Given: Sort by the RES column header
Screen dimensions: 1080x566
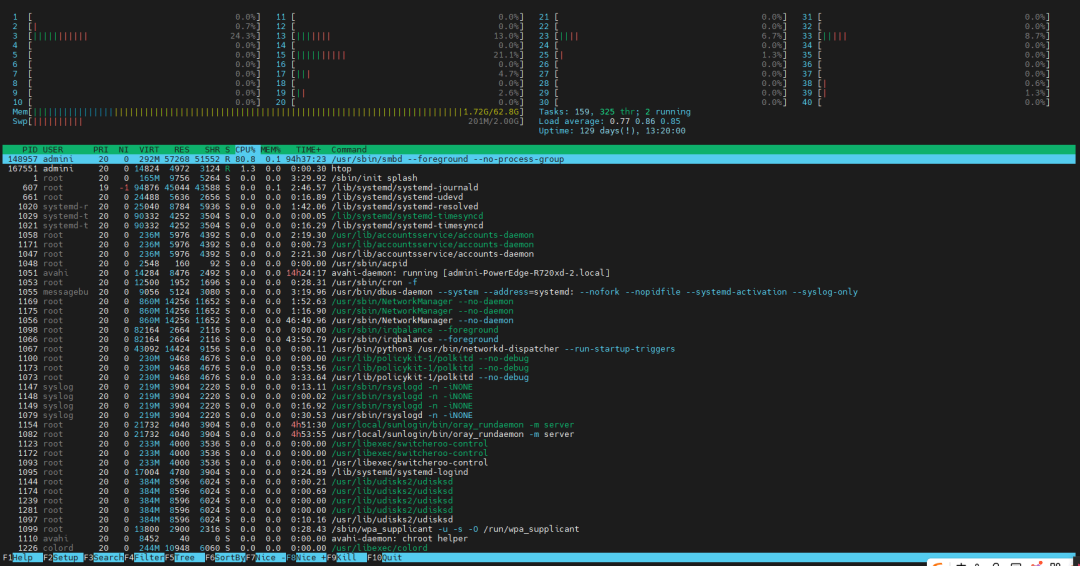Looking at the screenshot, I should pos(181,149).
